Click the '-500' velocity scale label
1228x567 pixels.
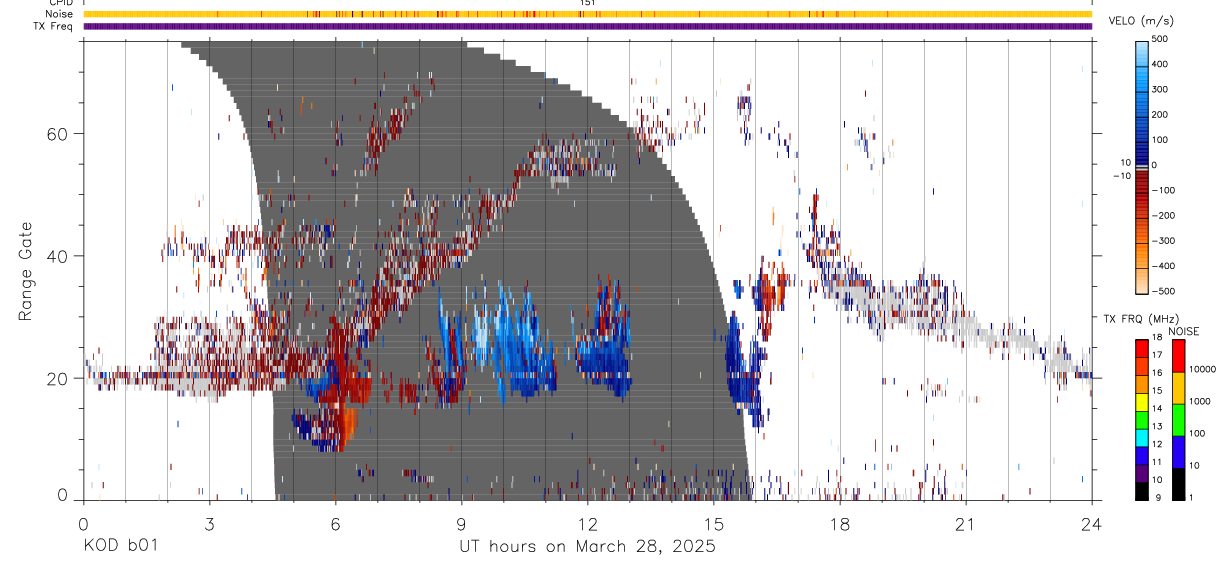coord(1163,292)
